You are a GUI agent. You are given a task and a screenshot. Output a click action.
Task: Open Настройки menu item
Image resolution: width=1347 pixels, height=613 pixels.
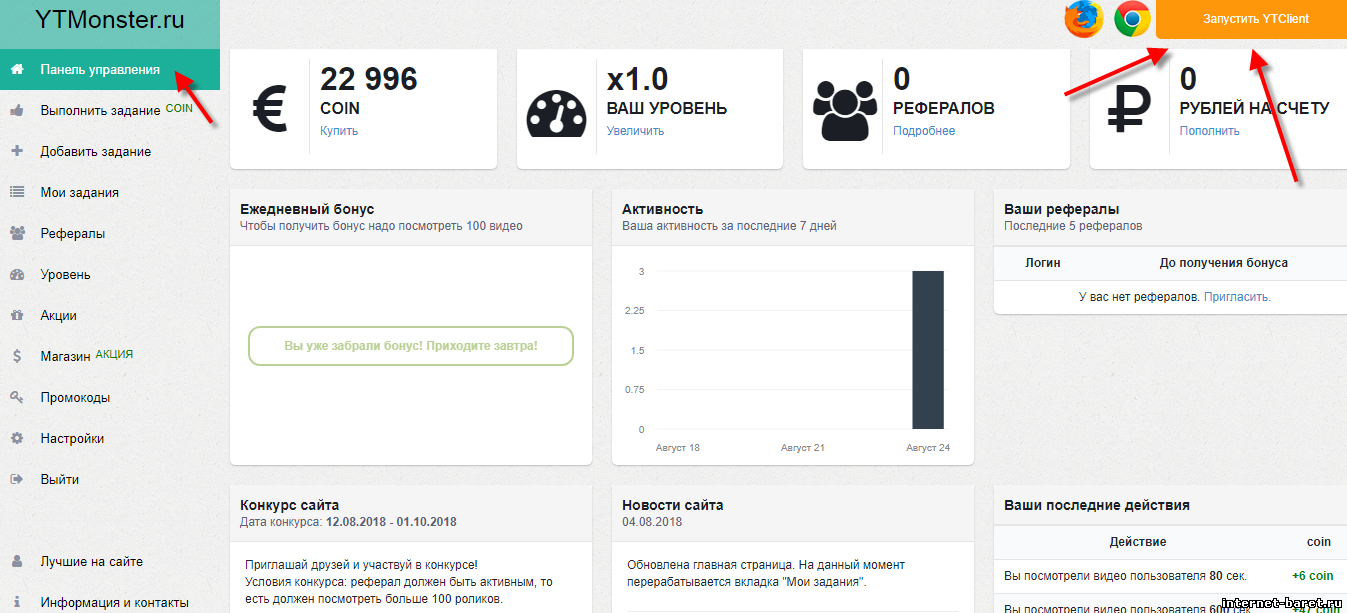click(x=72, y=438)
